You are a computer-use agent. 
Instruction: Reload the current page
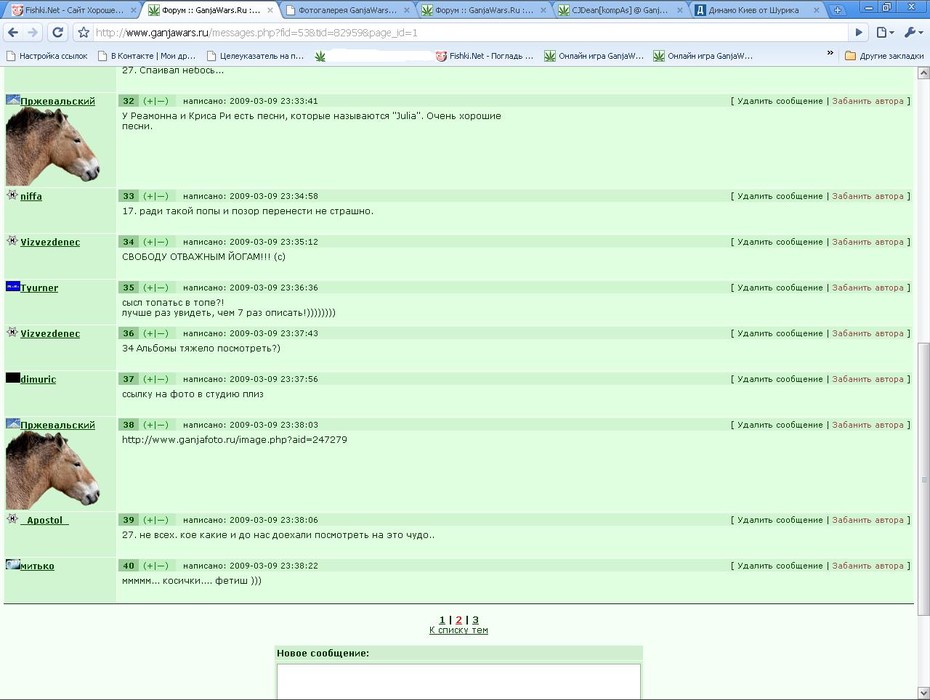pyautogui.click(x=58, y=33)
